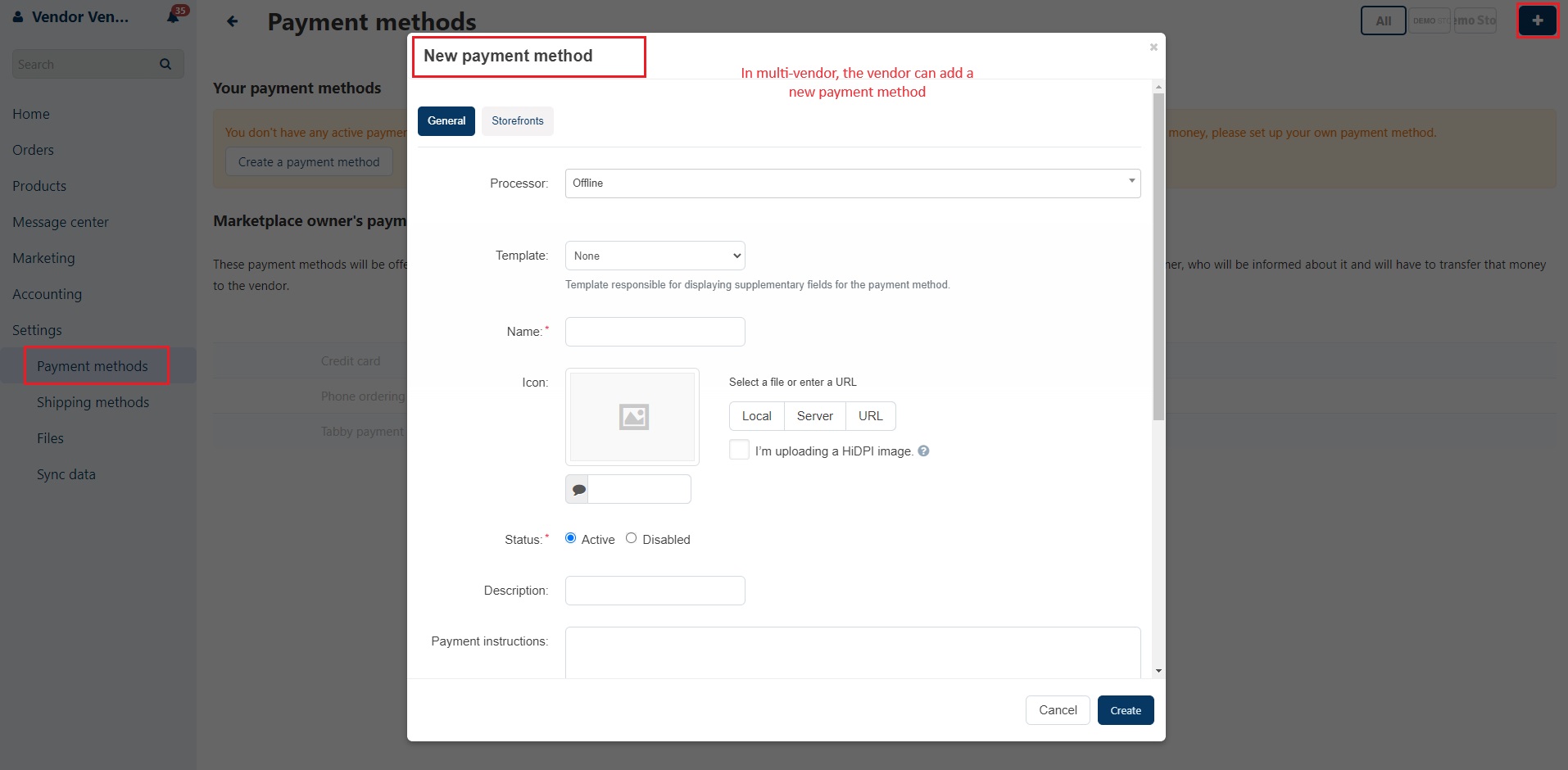Click the search magnifier icon

pos(165,64)
